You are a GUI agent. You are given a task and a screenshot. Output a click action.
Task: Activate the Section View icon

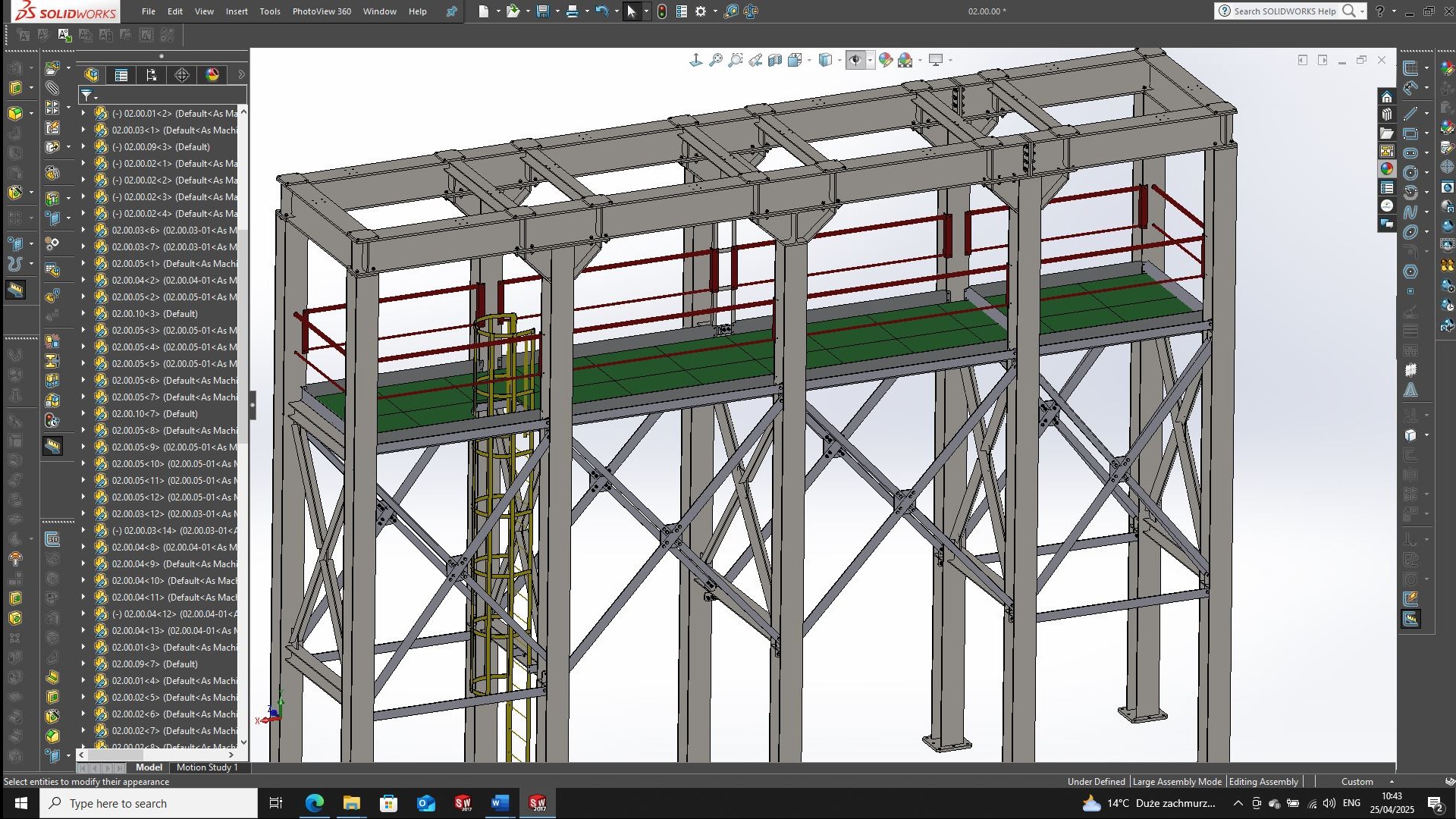[774, 60]
